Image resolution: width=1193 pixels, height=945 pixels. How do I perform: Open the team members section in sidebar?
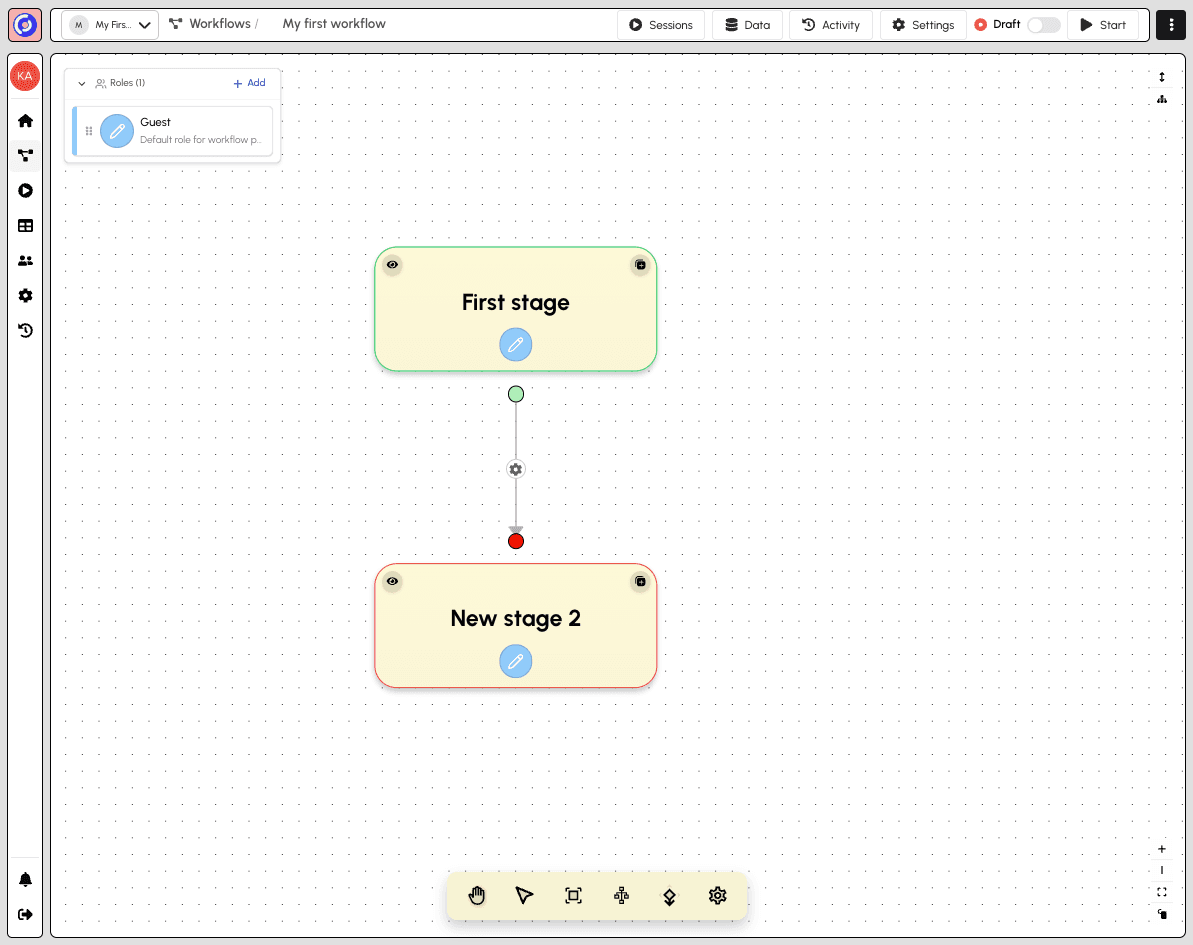[24, 260]
